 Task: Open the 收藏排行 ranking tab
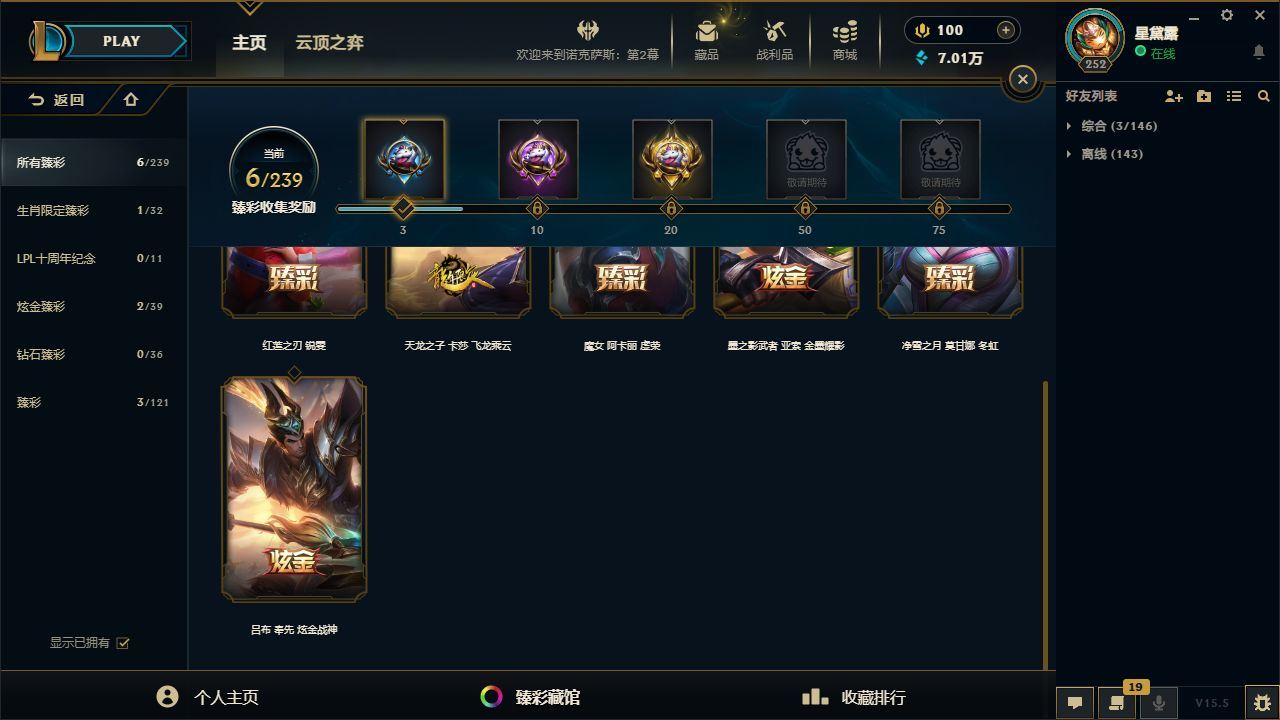pos(854,697)
